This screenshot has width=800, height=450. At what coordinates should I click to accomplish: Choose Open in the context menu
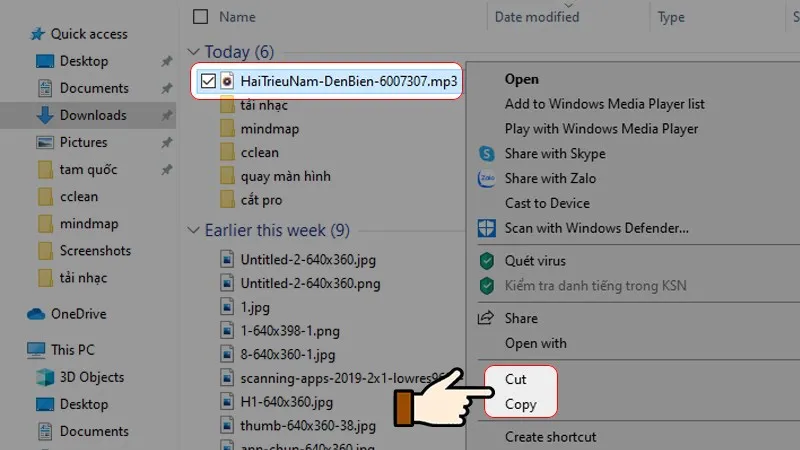coord(521,79)
